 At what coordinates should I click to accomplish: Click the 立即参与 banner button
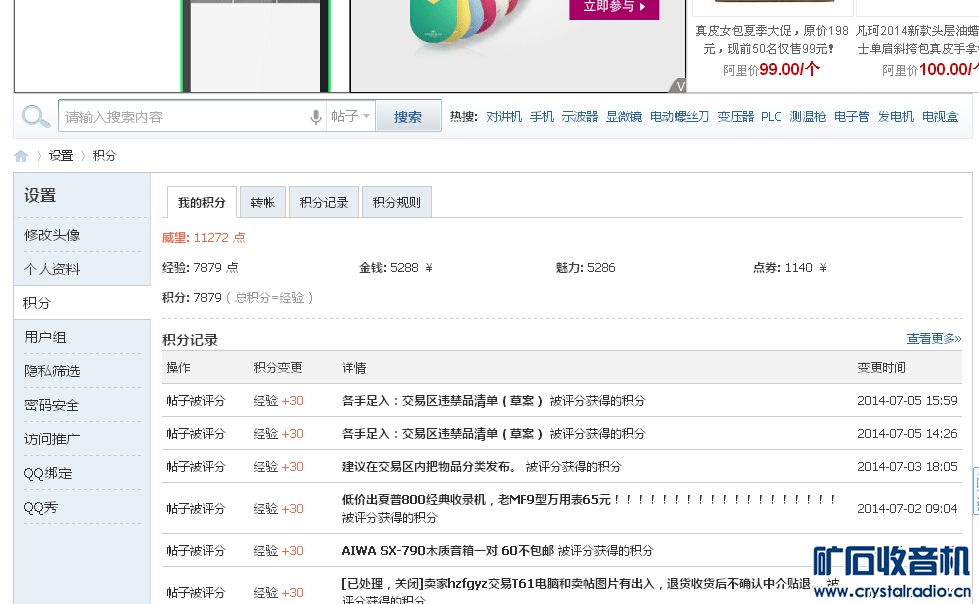(614, 8)
